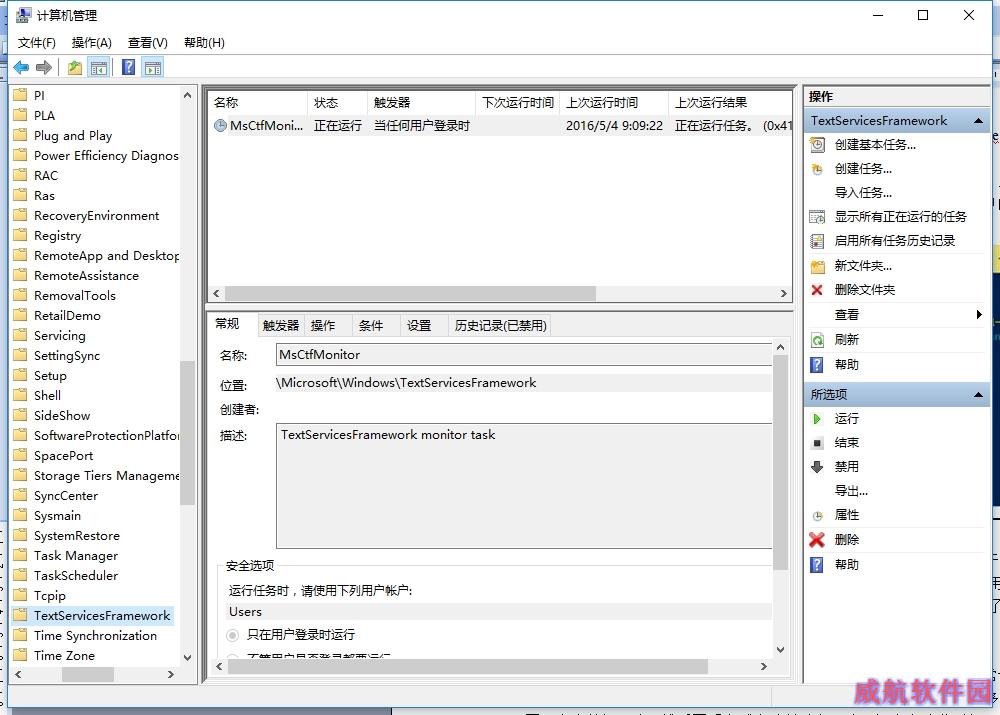The width and height of the screenshot is (1000, 715).
Task: Click the 新文件夹 folder icon
Action: (x=817, y=266)
